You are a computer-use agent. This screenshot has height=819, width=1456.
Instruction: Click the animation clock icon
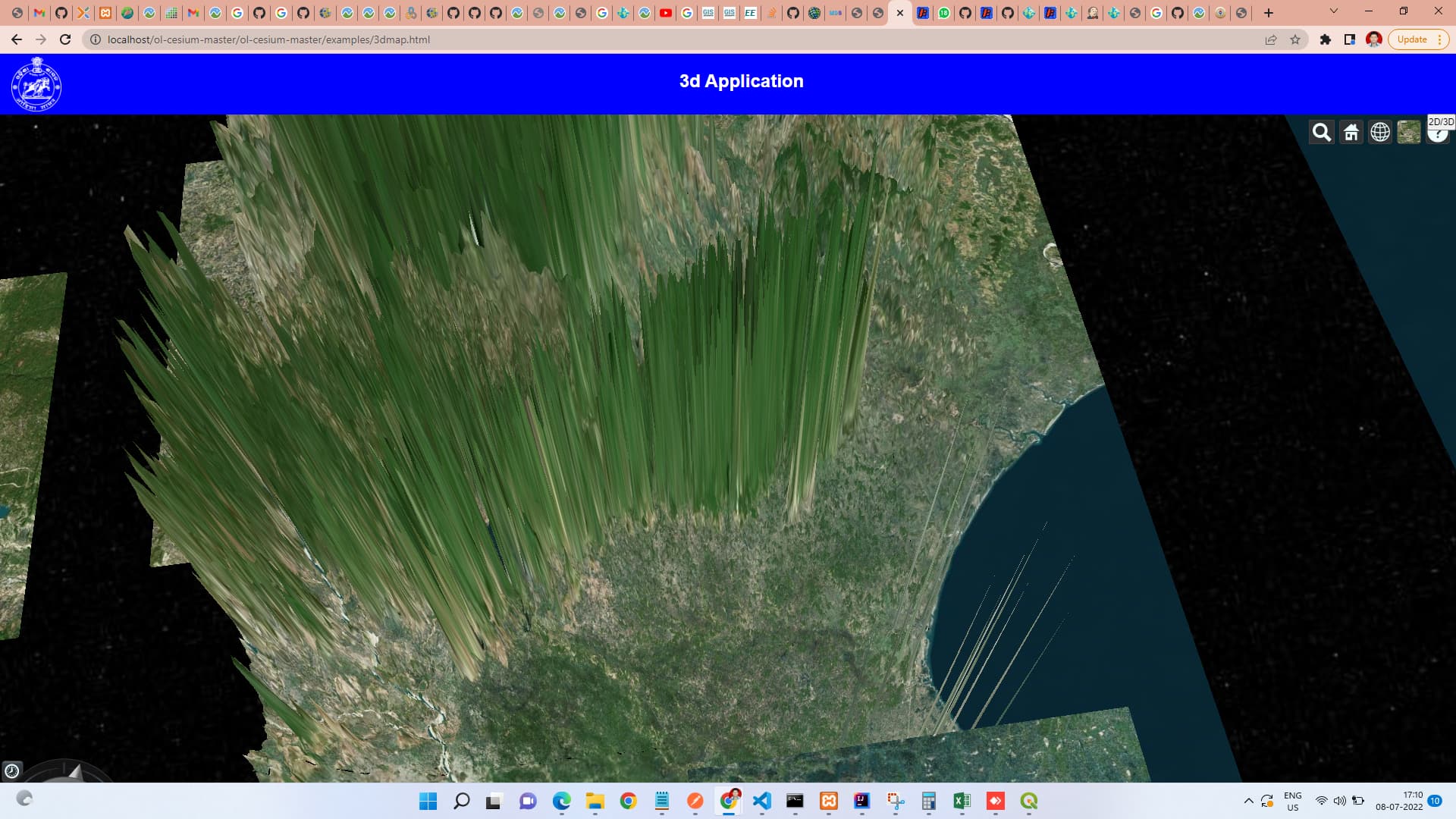(12, 771)
